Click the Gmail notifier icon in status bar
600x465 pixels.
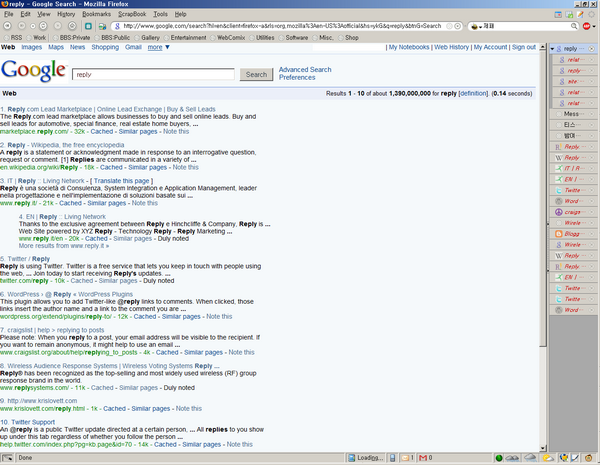(x=423, y=458)
